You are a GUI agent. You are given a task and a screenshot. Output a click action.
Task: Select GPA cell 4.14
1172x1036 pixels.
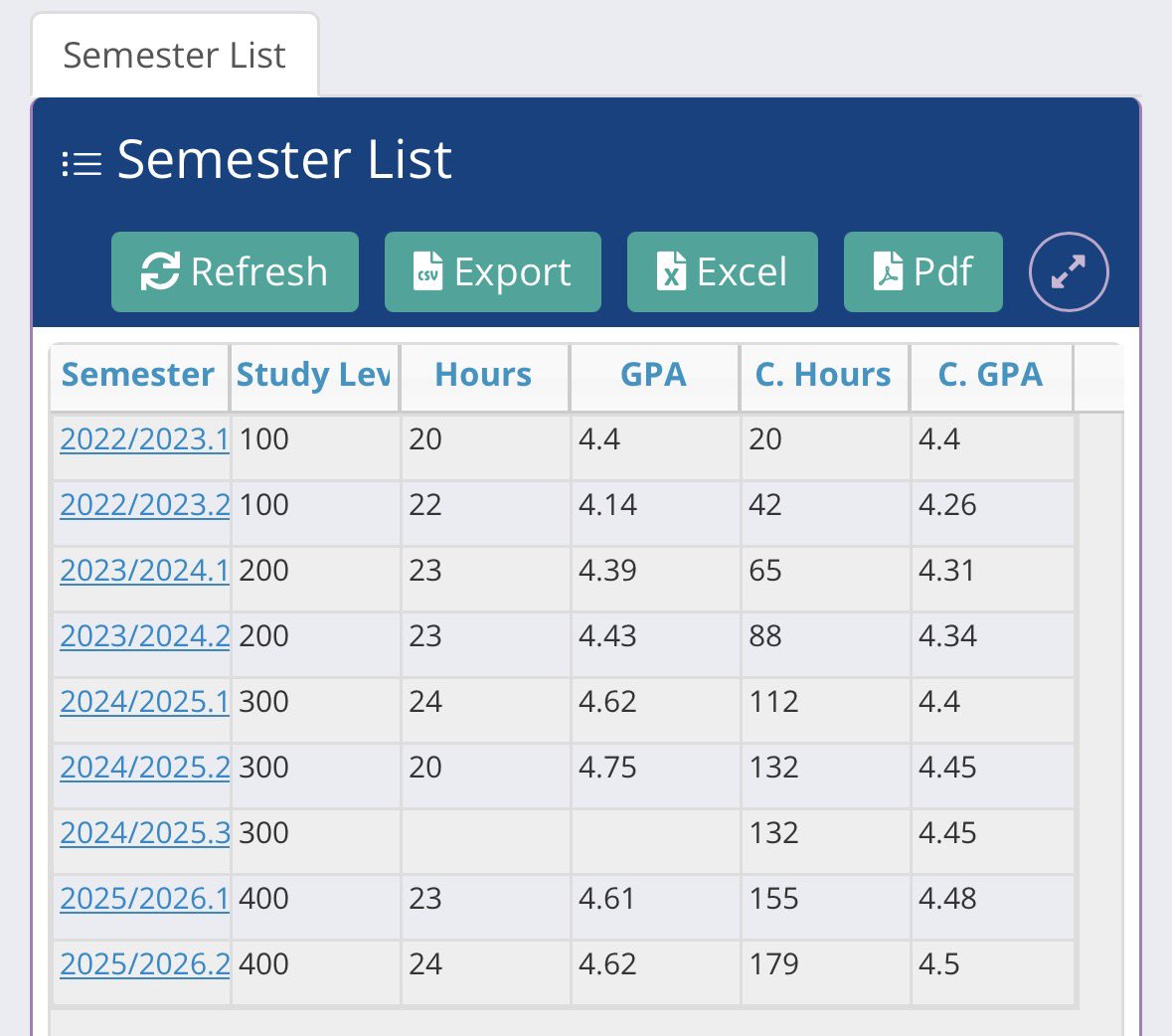(655, 513)
